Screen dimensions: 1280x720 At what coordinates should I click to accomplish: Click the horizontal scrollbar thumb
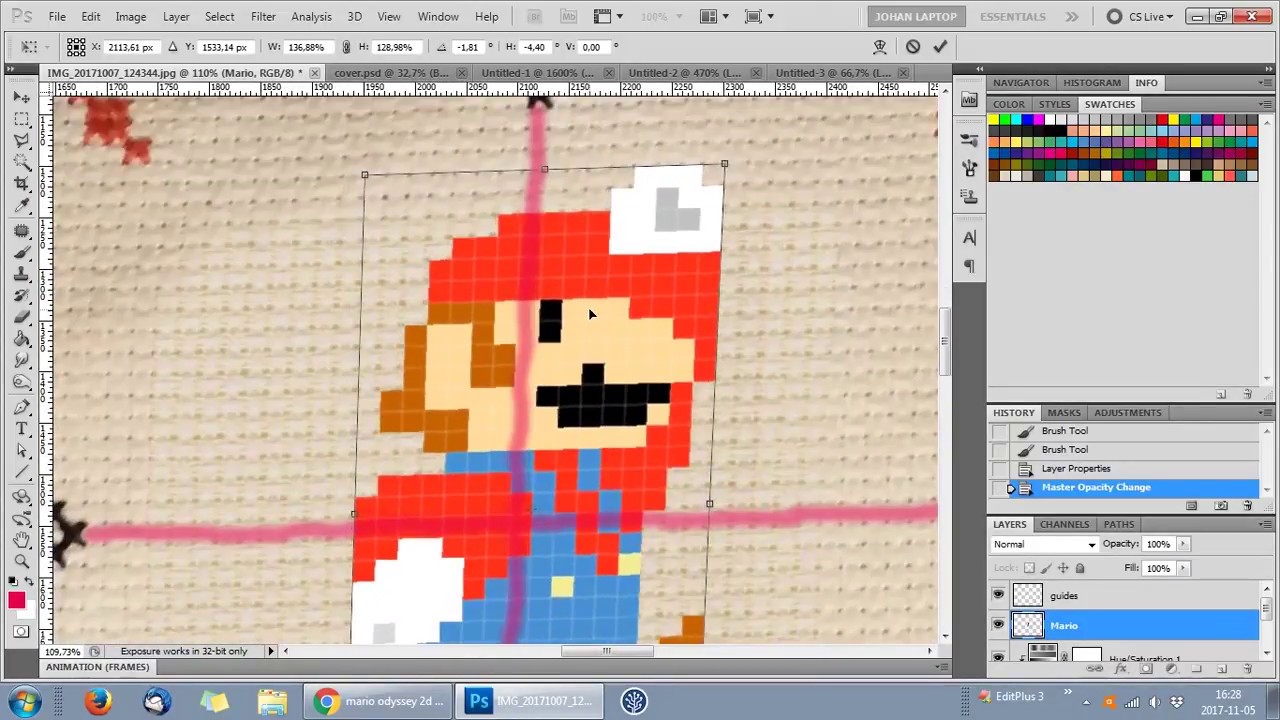606,651
